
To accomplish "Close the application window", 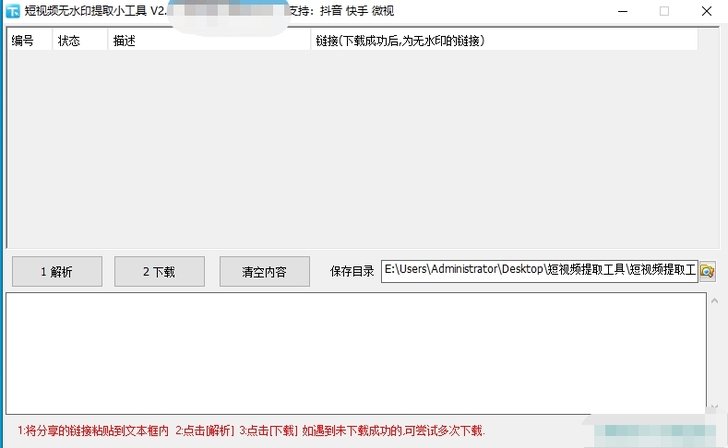I will tap(707, 11).
